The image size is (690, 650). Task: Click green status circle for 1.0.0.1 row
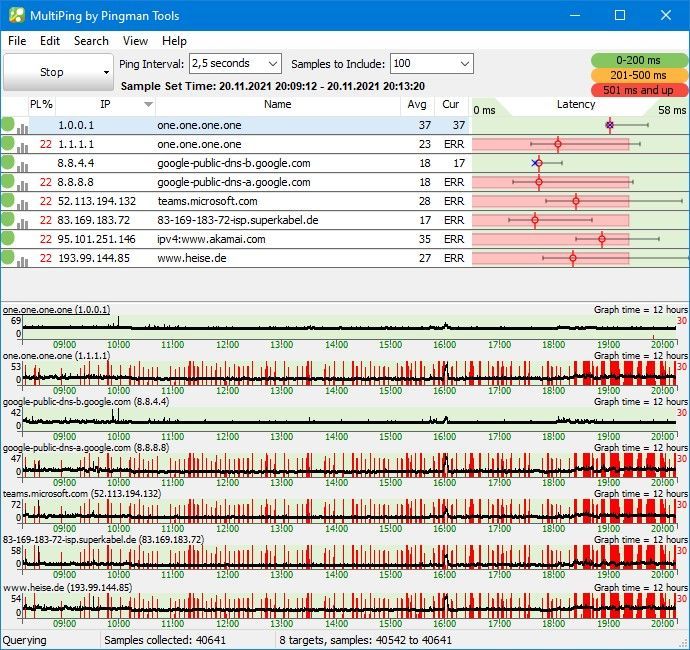coord(7,125)
